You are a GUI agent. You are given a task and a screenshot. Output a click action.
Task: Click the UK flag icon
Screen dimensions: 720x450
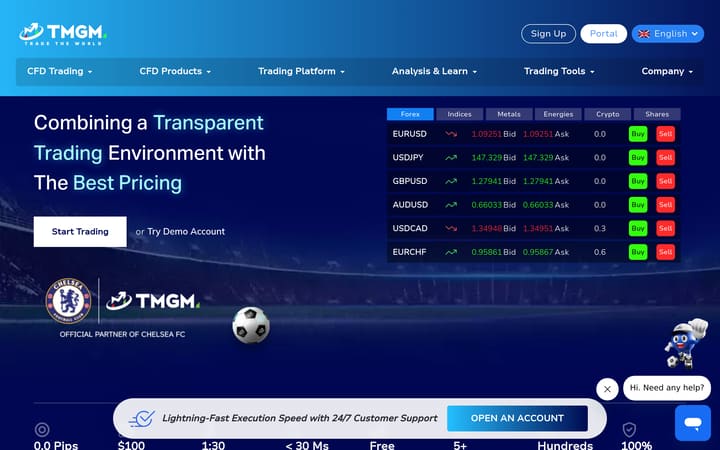coord(644,34)
